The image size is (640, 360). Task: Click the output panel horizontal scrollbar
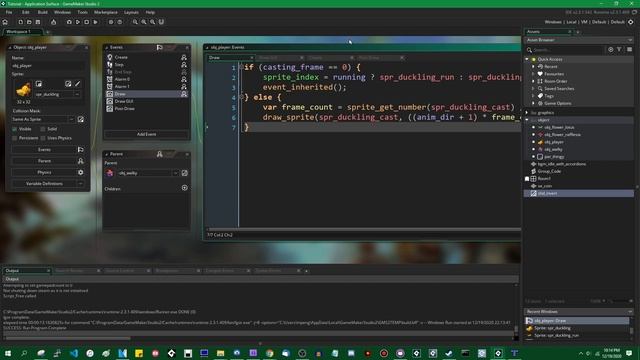67,338
